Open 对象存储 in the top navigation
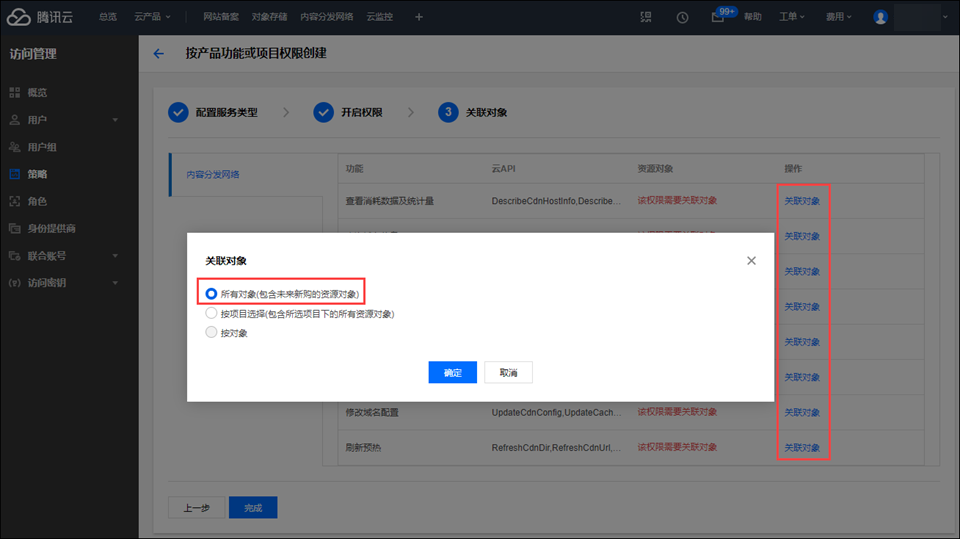Image resolution: width=960 pixels, height=539 pixels. pos(269,17)
